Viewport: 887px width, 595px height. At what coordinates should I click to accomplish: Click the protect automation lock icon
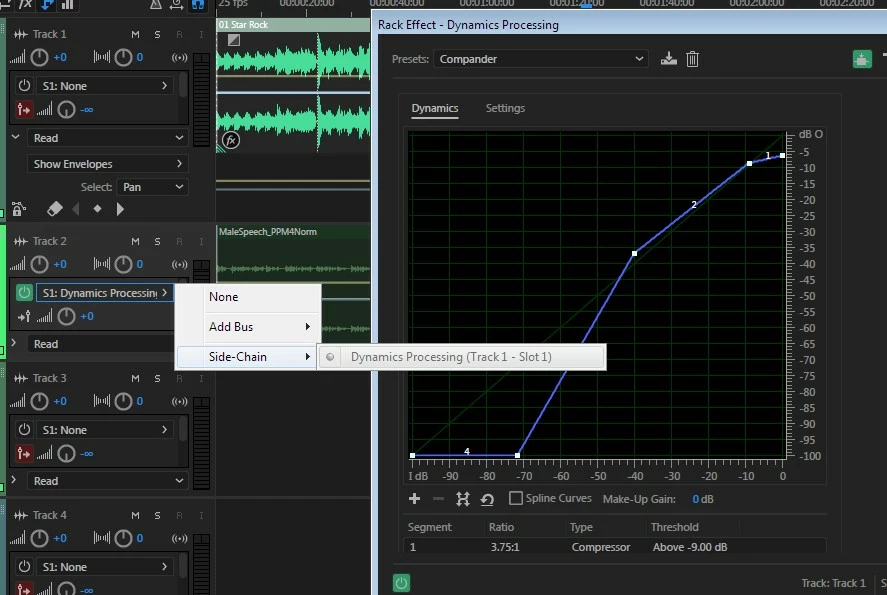pyautogui.click(x=19, y=209)
